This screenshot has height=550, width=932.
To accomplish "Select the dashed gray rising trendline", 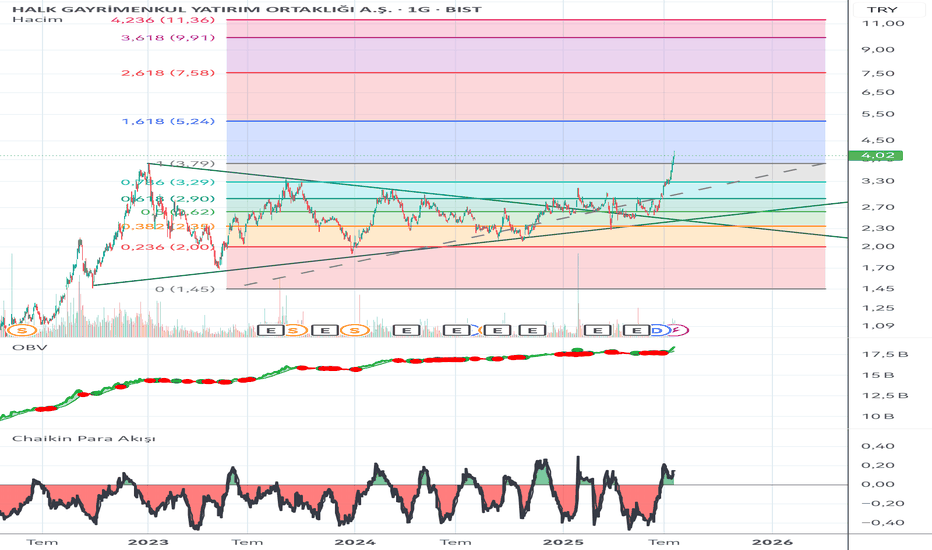I will (535, 225).
